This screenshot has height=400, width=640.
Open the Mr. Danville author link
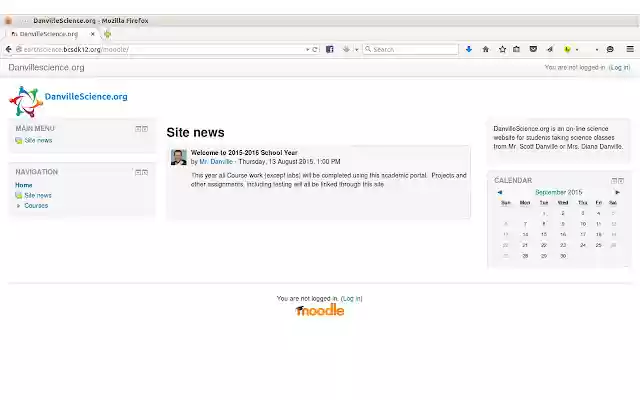[x=216, y=162]
